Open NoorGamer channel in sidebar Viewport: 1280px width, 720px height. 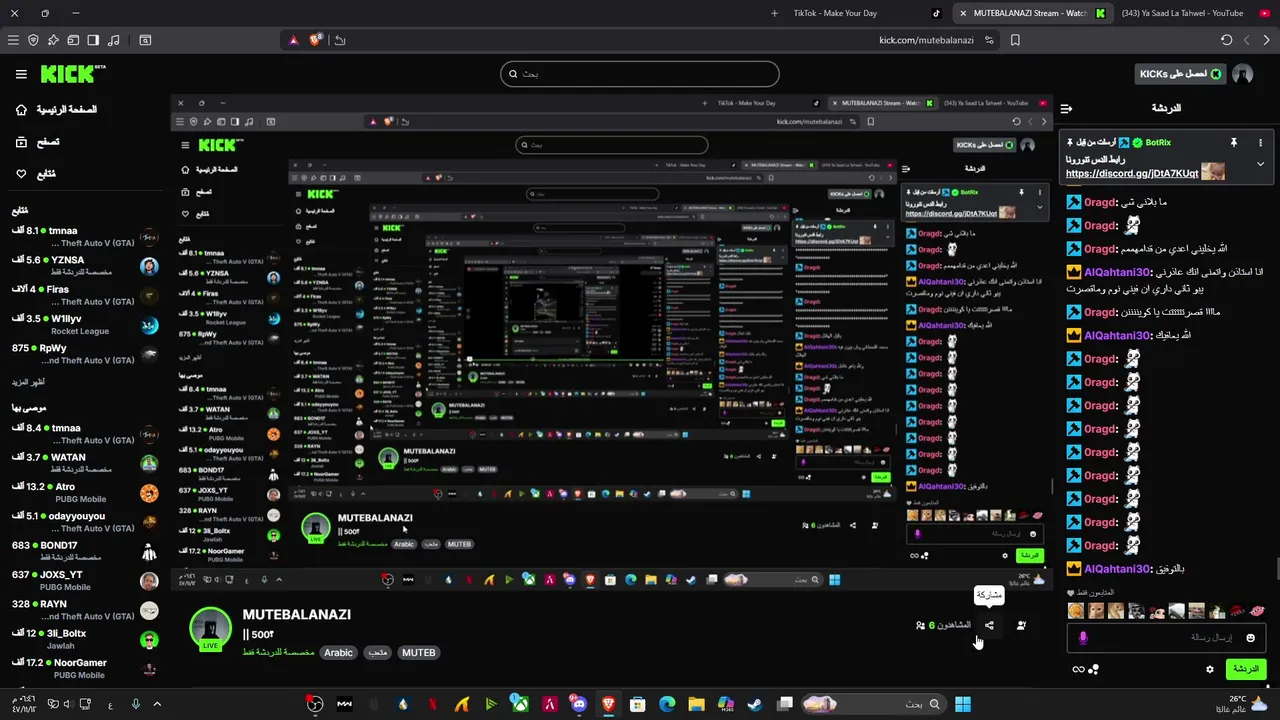pos(85,668)
